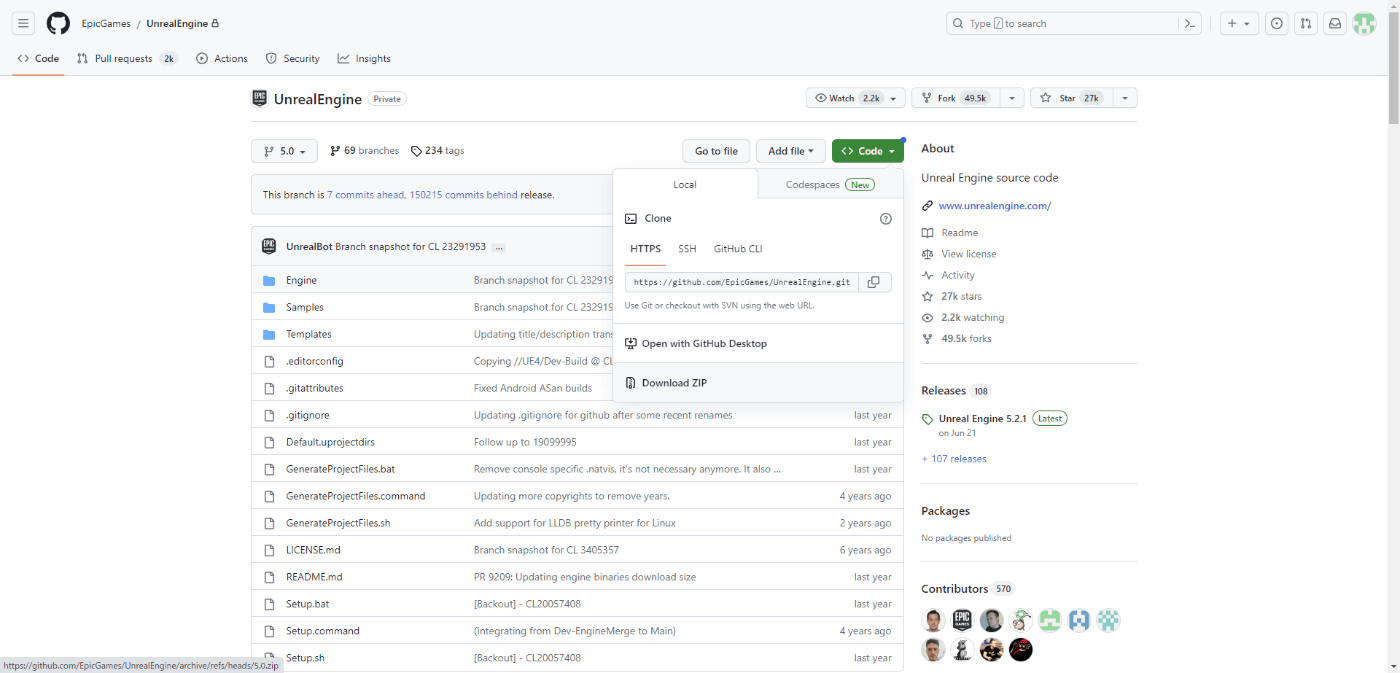1400x673 pixels.
Task: Open the Setup.bat file
Action: (307, 604)
